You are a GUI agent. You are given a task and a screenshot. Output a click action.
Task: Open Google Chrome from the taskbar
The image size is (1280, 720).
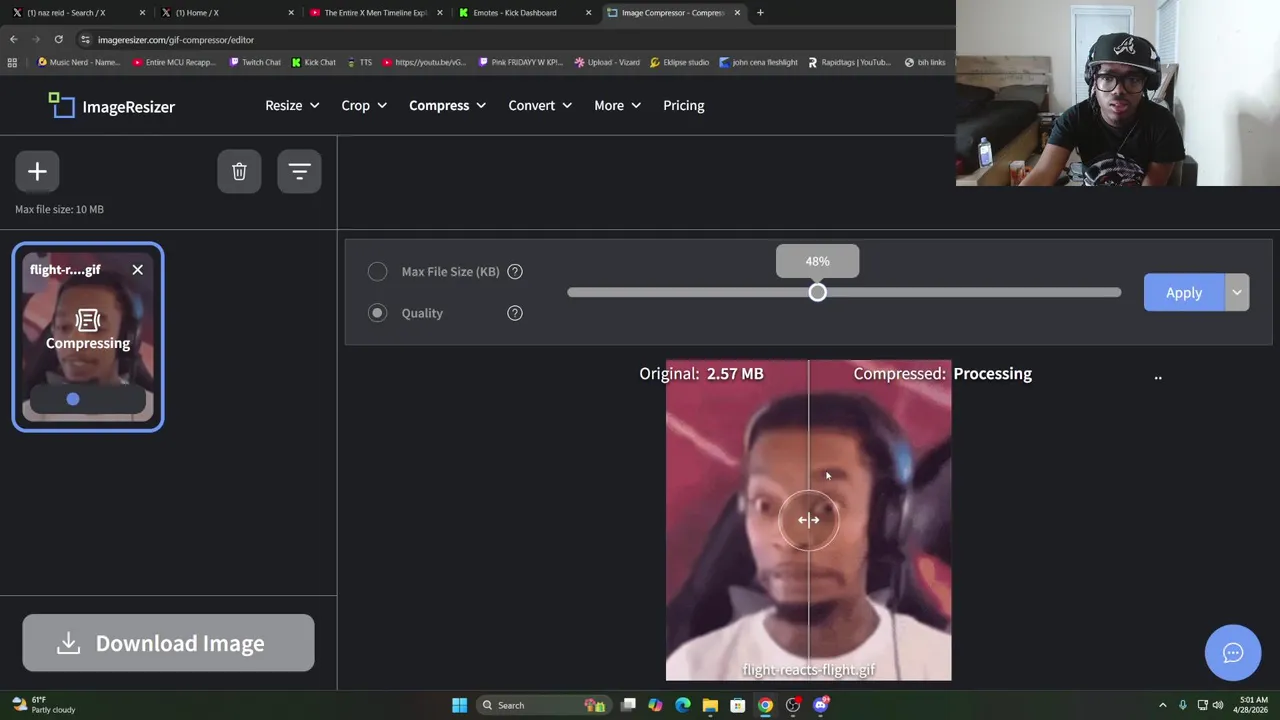point(765,705)
